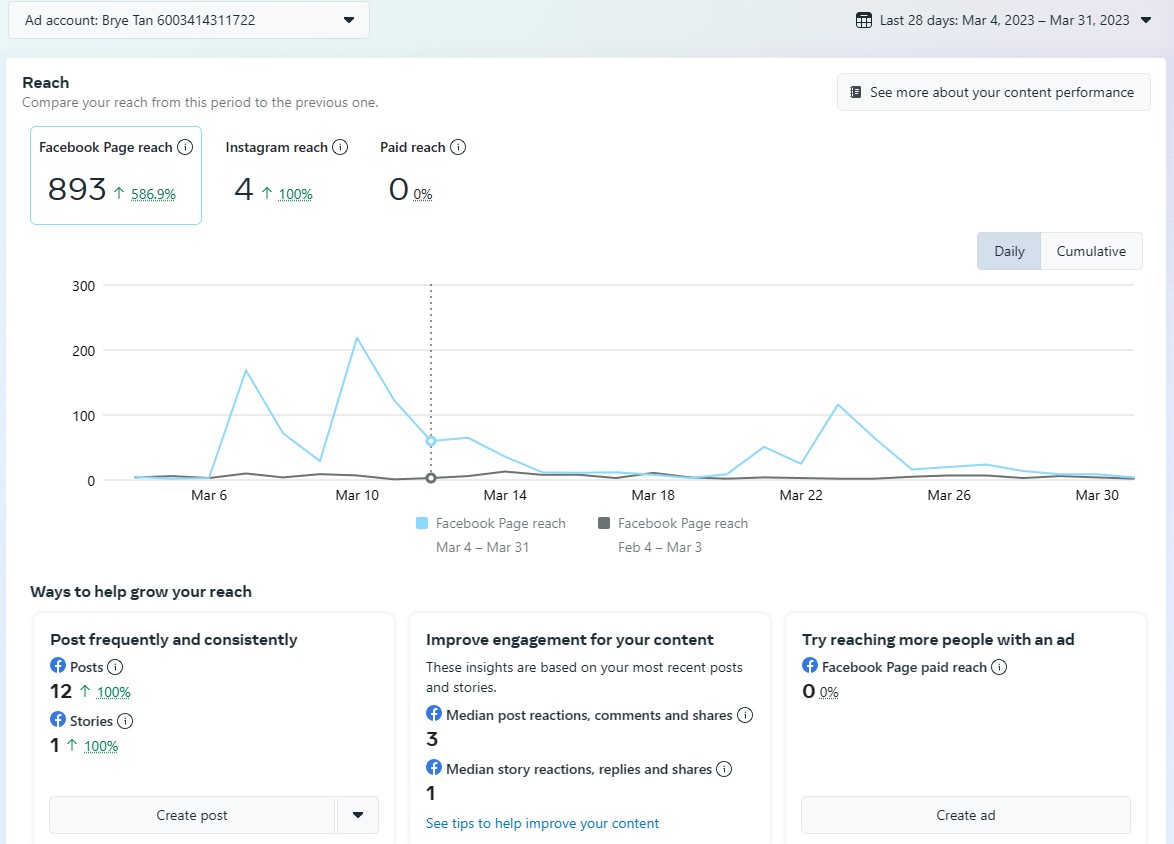This screenshot has width=1174, height=844.
Task: Select the Facebook Page reach metric card
Action: click(116, 175)
